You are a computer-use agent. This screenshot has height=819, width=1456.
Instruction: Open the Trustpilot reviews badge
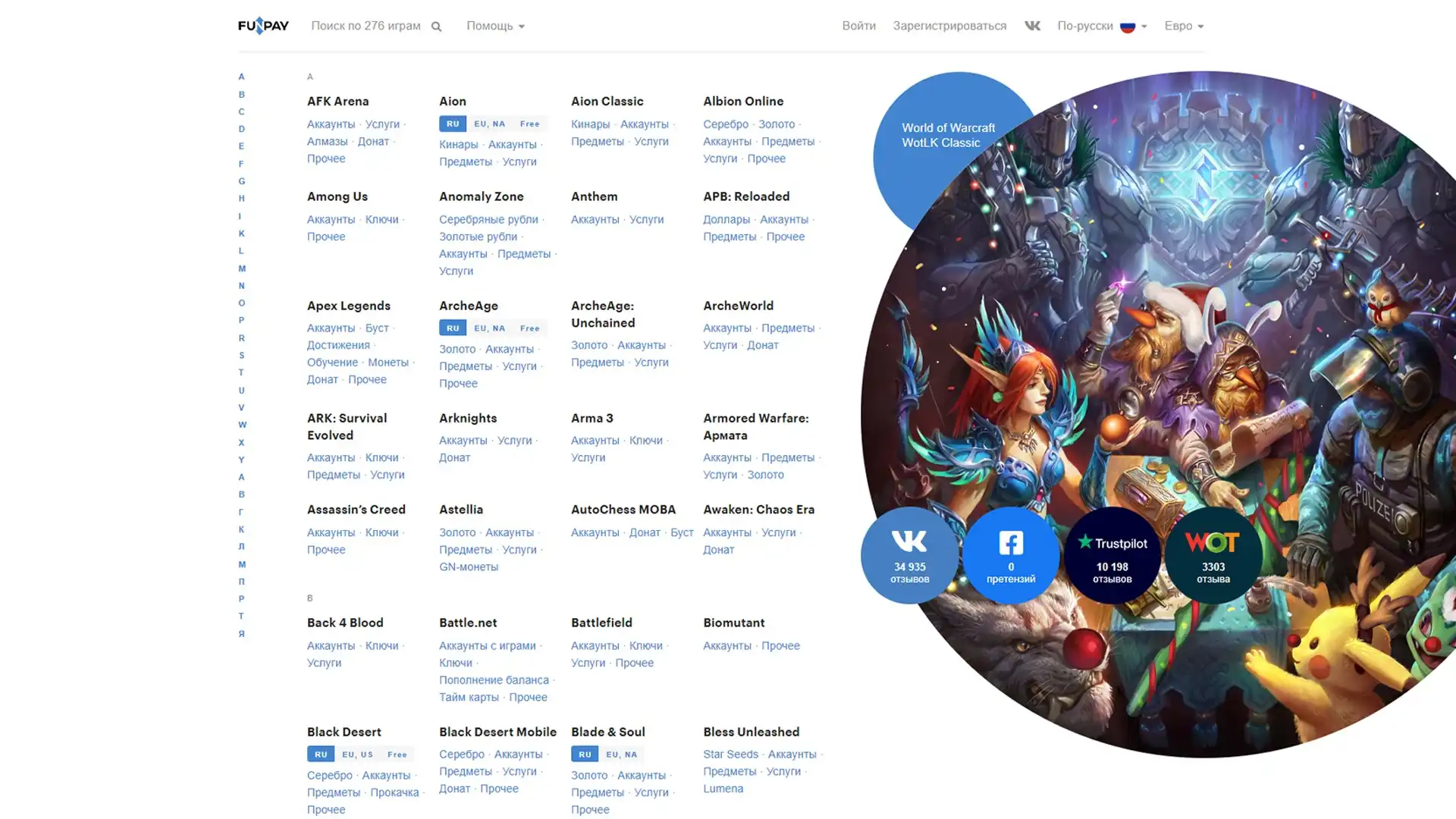tap(1112, 555)
